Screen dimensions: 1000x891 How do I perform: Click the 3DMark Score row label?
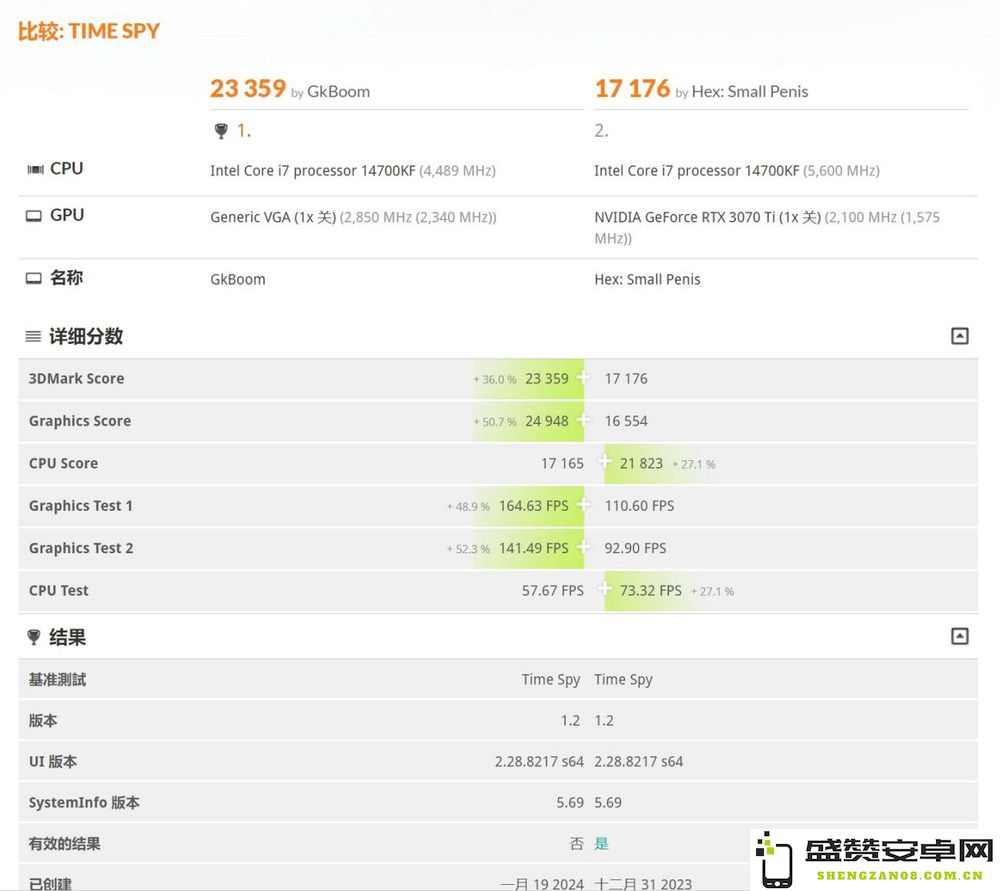(77, 379)
